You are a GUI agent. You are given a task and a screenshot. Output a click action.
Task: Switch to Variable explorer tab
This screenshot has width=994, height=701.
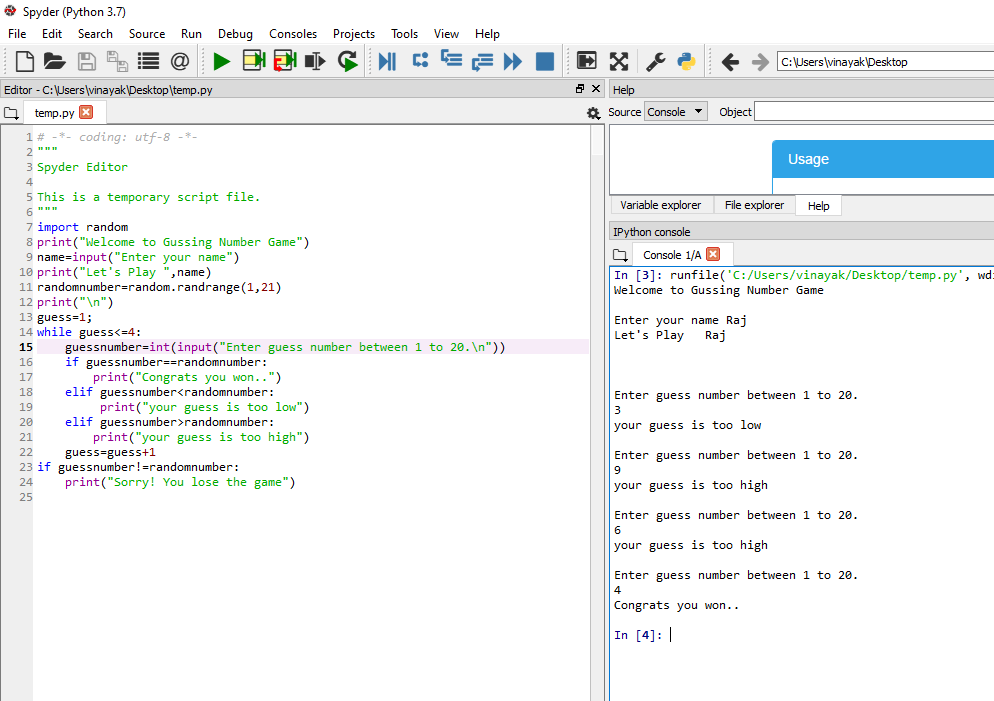(661, 205)
